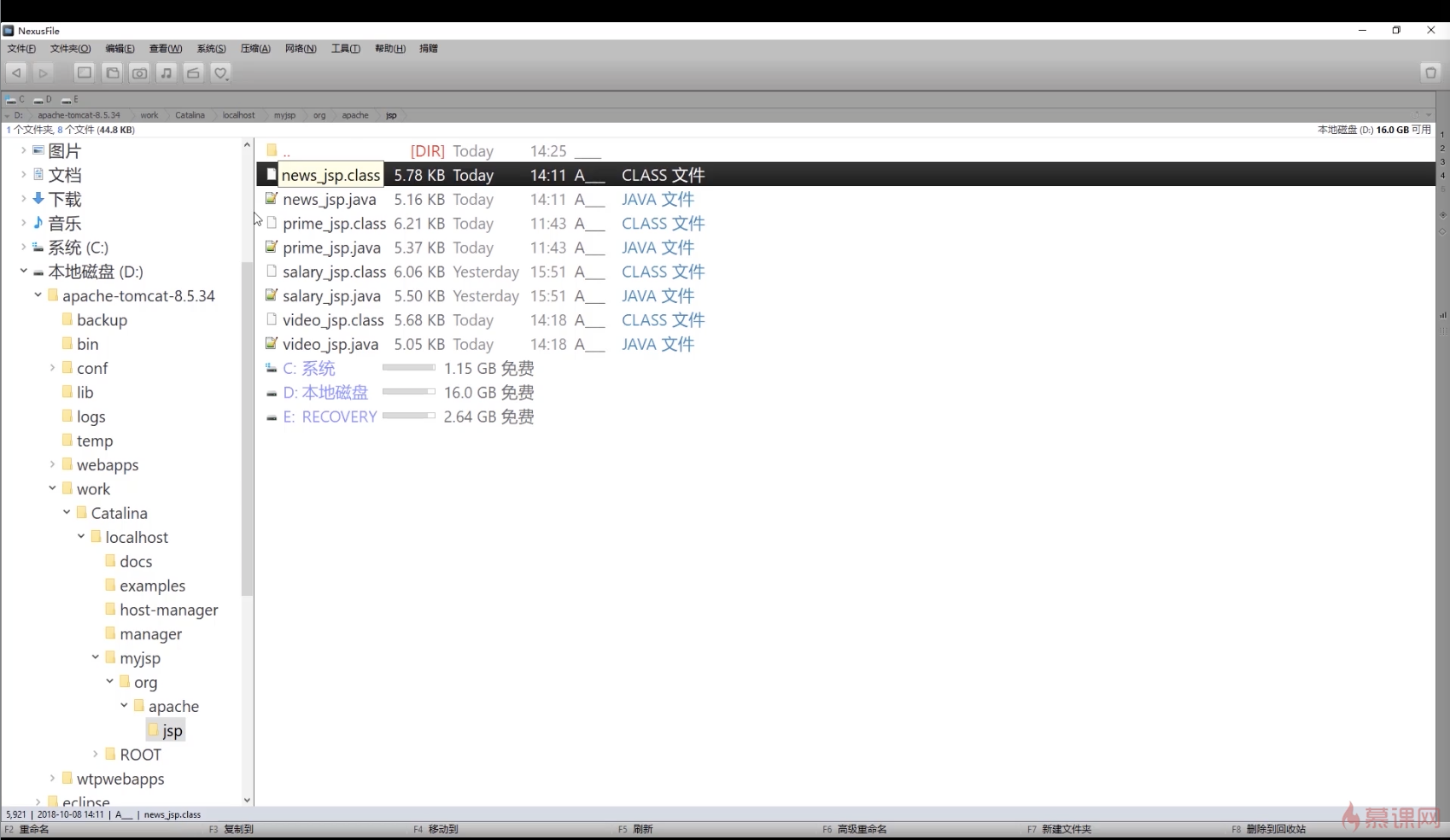The width and height of the screenshot is (1450, 840).
Task: Click the F5 刷新 refresh button
Action: click(x=635, y=829)
